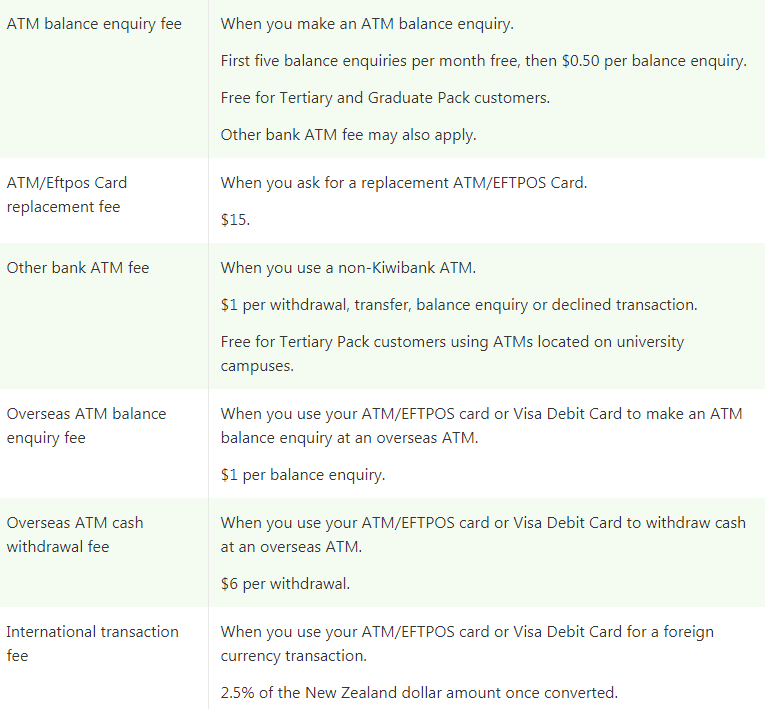Click the overseas cash withdrawal description text
The width and height of the screenshot is (765, 709).
pyautogui.click(x=483, y=535)
